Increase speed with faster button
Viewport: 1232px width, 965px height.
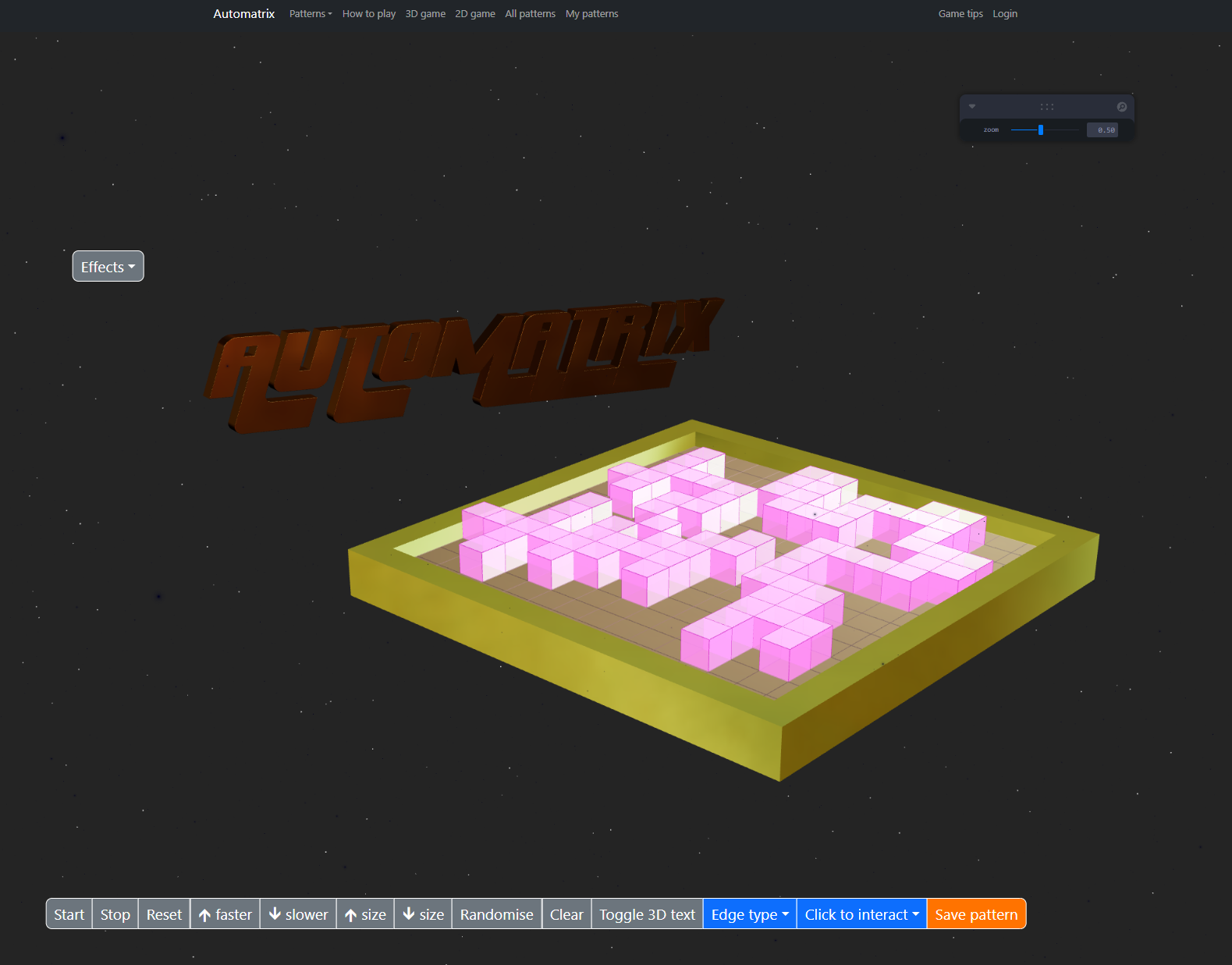click(x=225, y=914)
